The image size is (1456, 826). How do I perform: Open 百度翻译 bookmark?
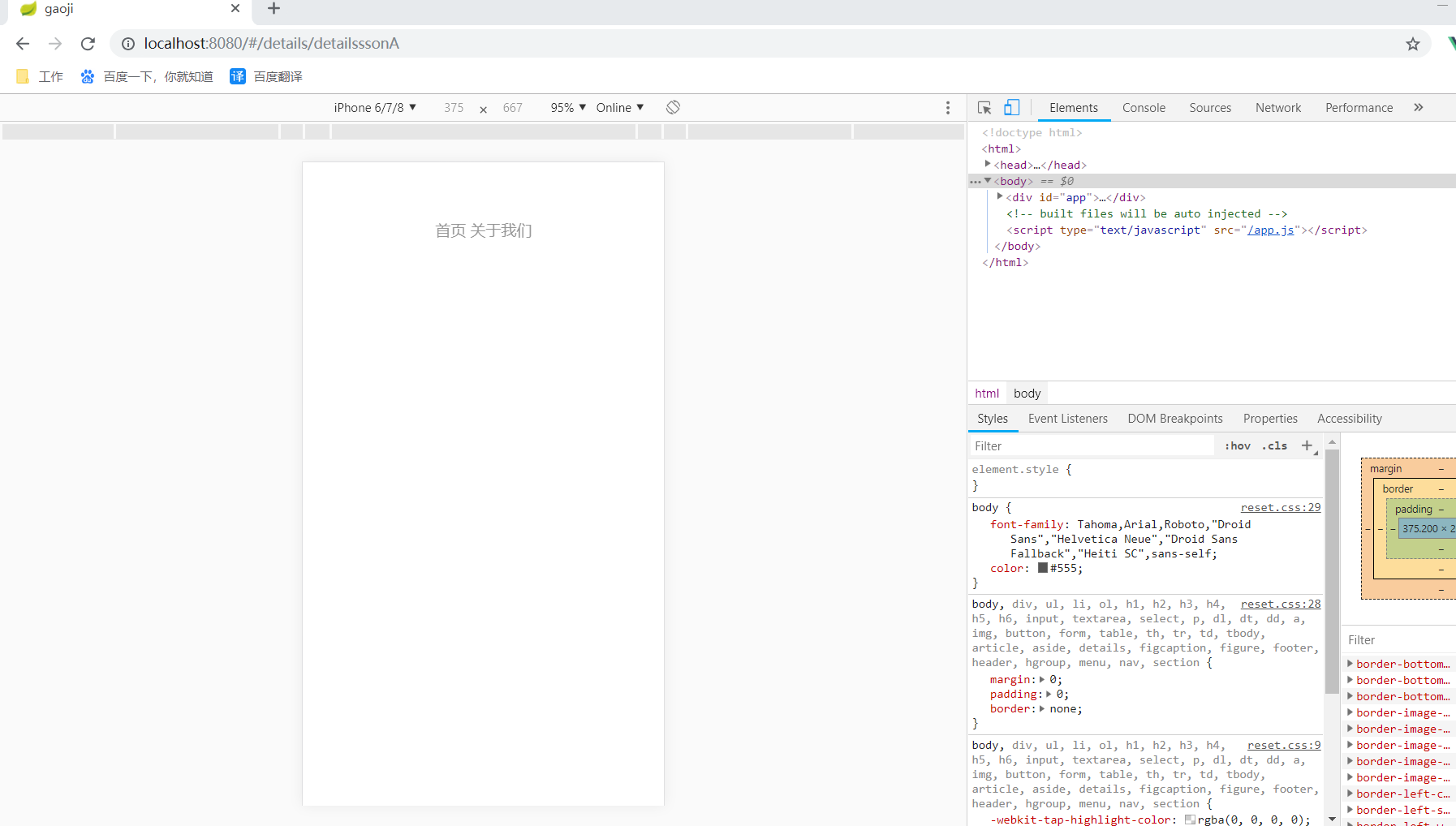click(x=266, y=76)
